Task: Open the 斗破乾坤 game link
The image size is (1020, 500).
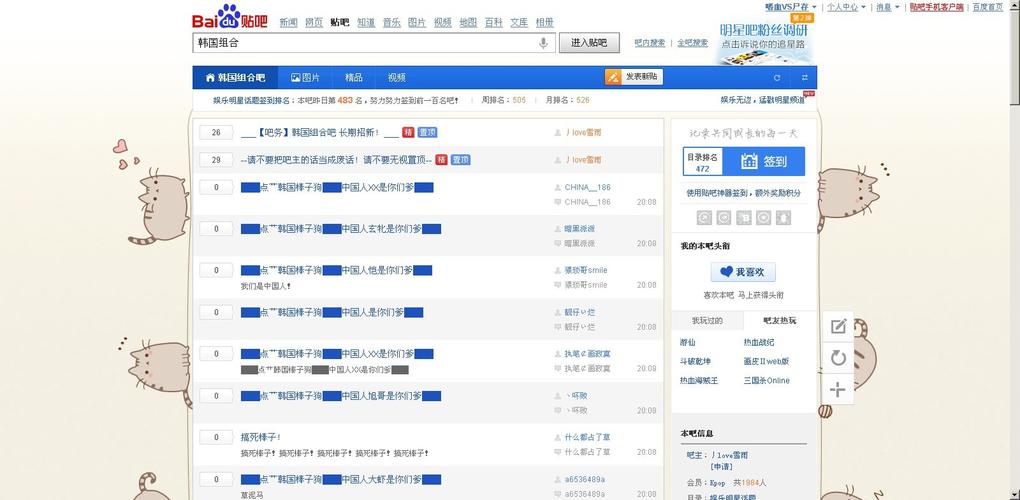Action: pyautogui.click(x=695, y=362)
